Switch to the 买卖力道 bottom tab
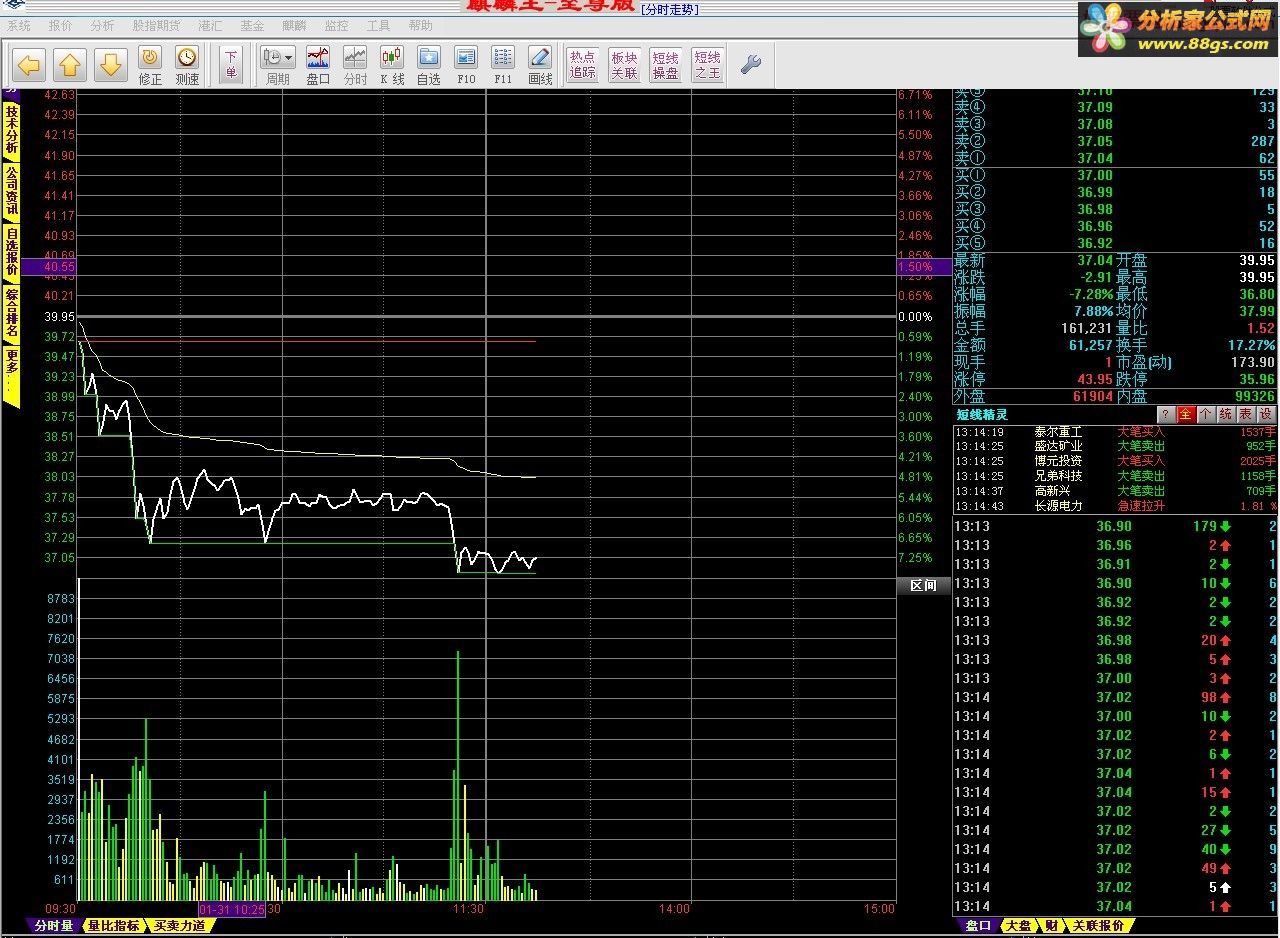The image size is (1280, 938). (180, 926)
